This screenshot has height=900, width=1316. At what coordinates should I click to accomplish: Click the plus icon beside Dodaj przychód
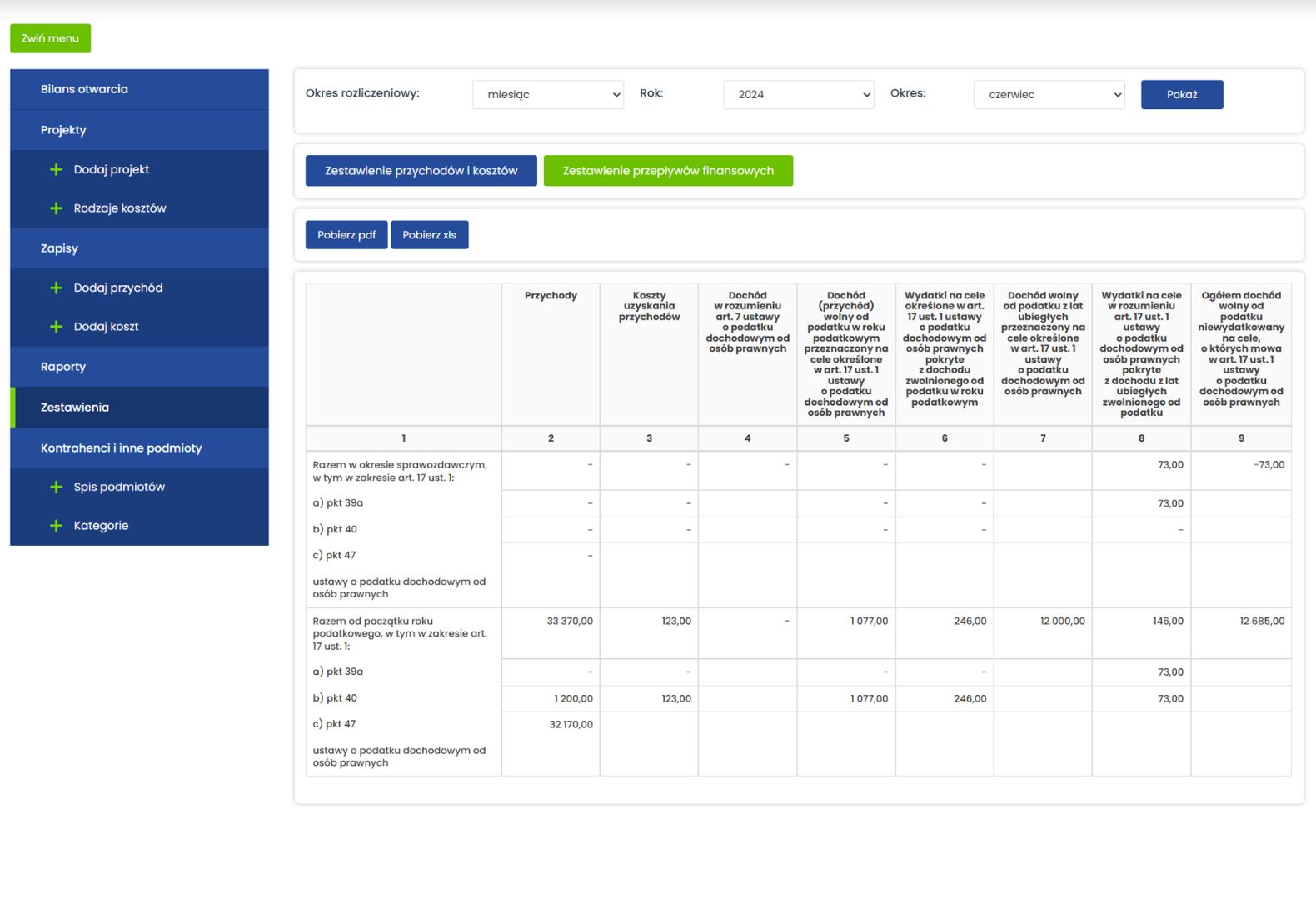[56, 287]
